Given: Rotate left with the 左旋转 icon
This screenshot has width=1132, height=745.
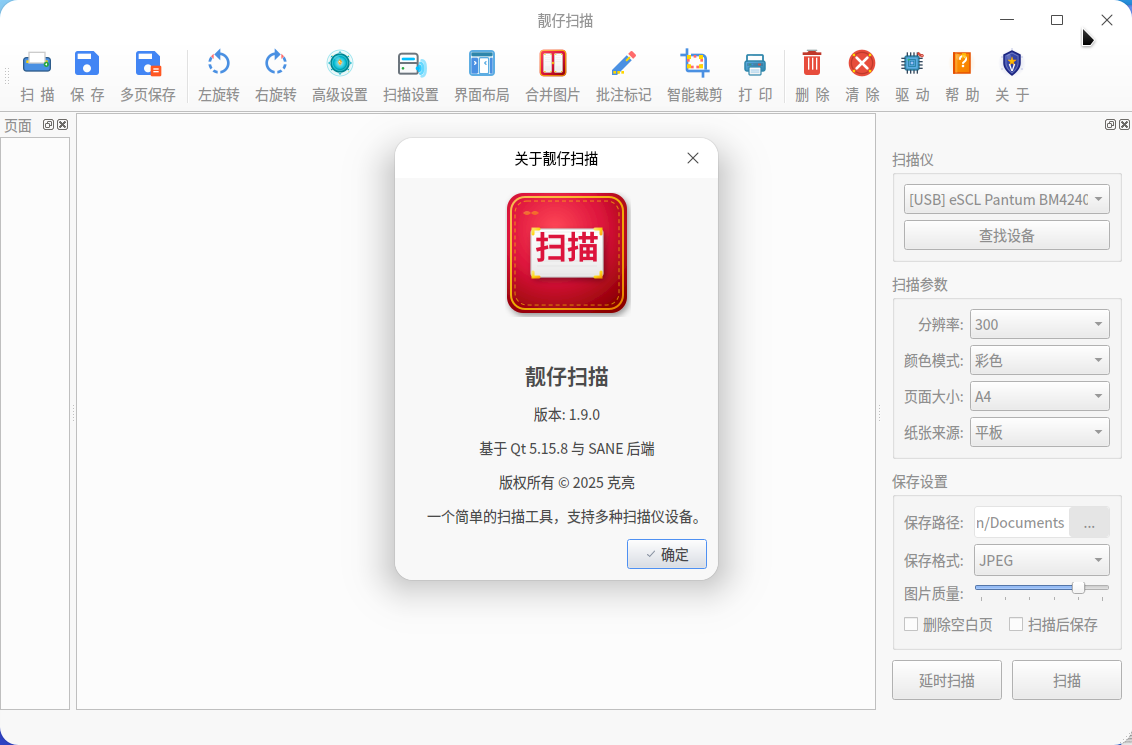Looking at the screenshot, I should point(218,63).
